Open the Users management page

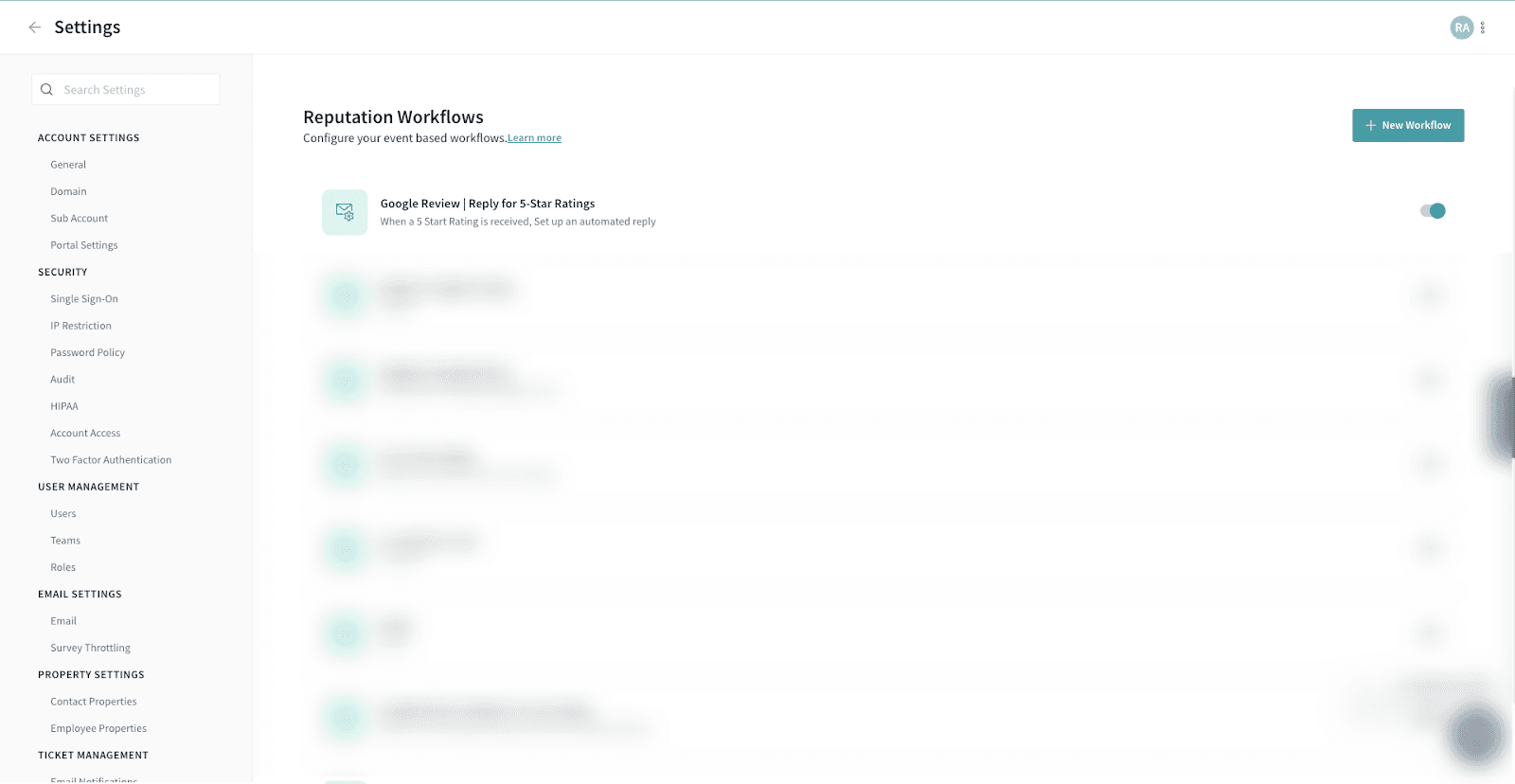(63, 514)
